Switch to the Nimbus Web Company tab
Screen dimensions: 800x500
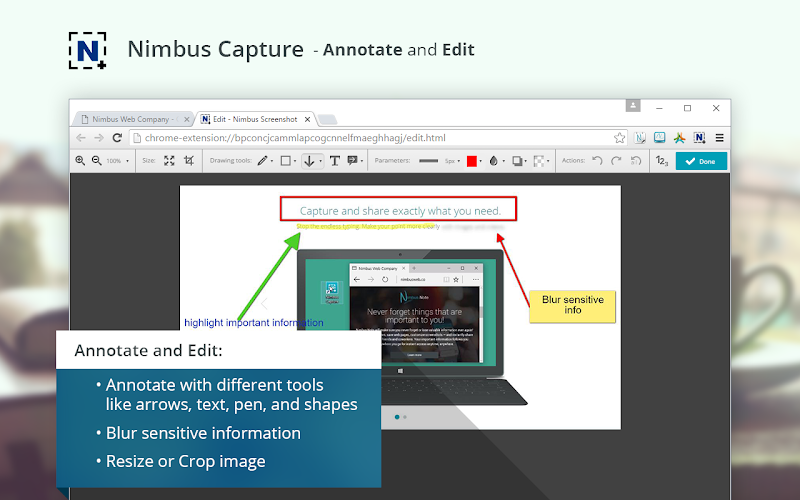131,119
